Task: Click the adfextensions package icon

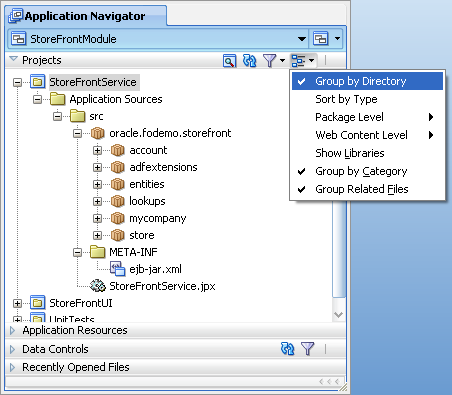Action: (118, 167)
